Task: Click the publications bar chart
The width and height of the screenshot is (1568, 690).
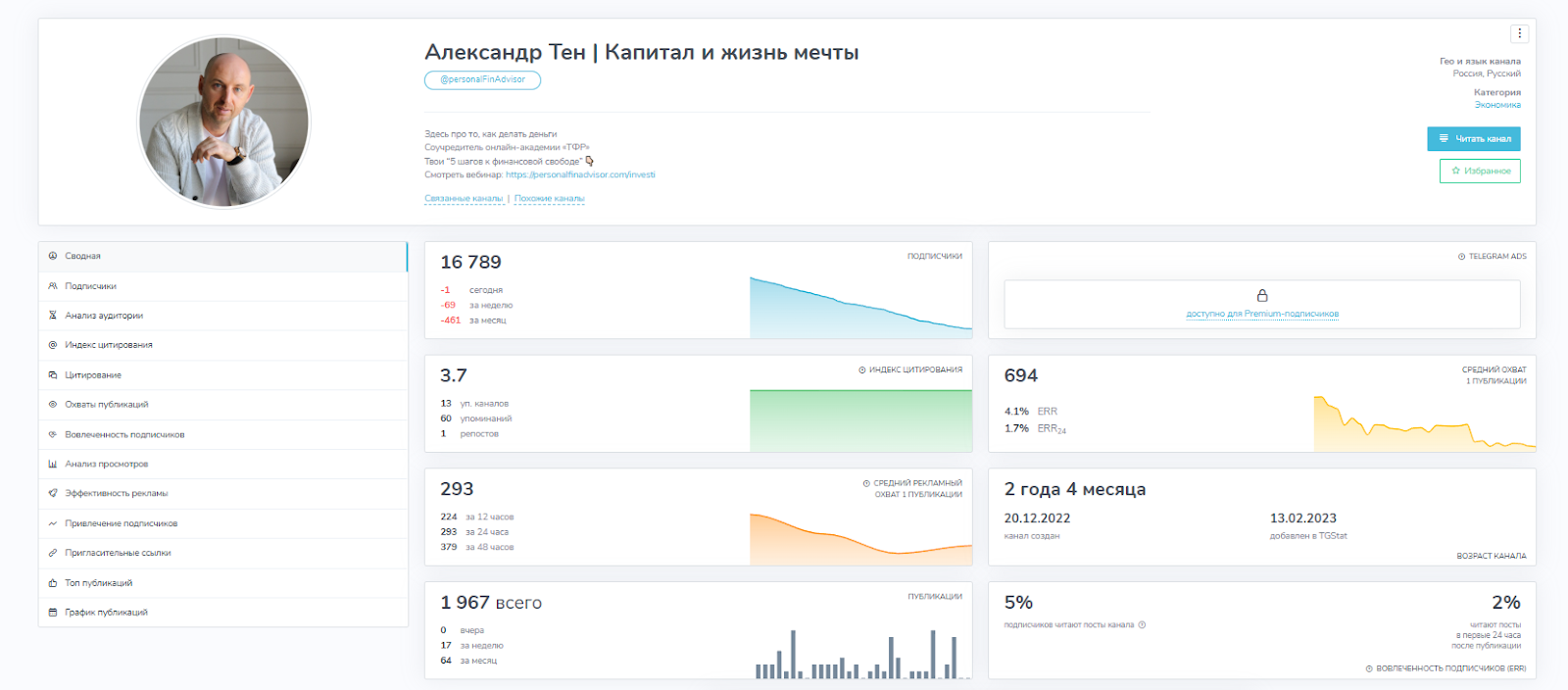Action: 860,654
